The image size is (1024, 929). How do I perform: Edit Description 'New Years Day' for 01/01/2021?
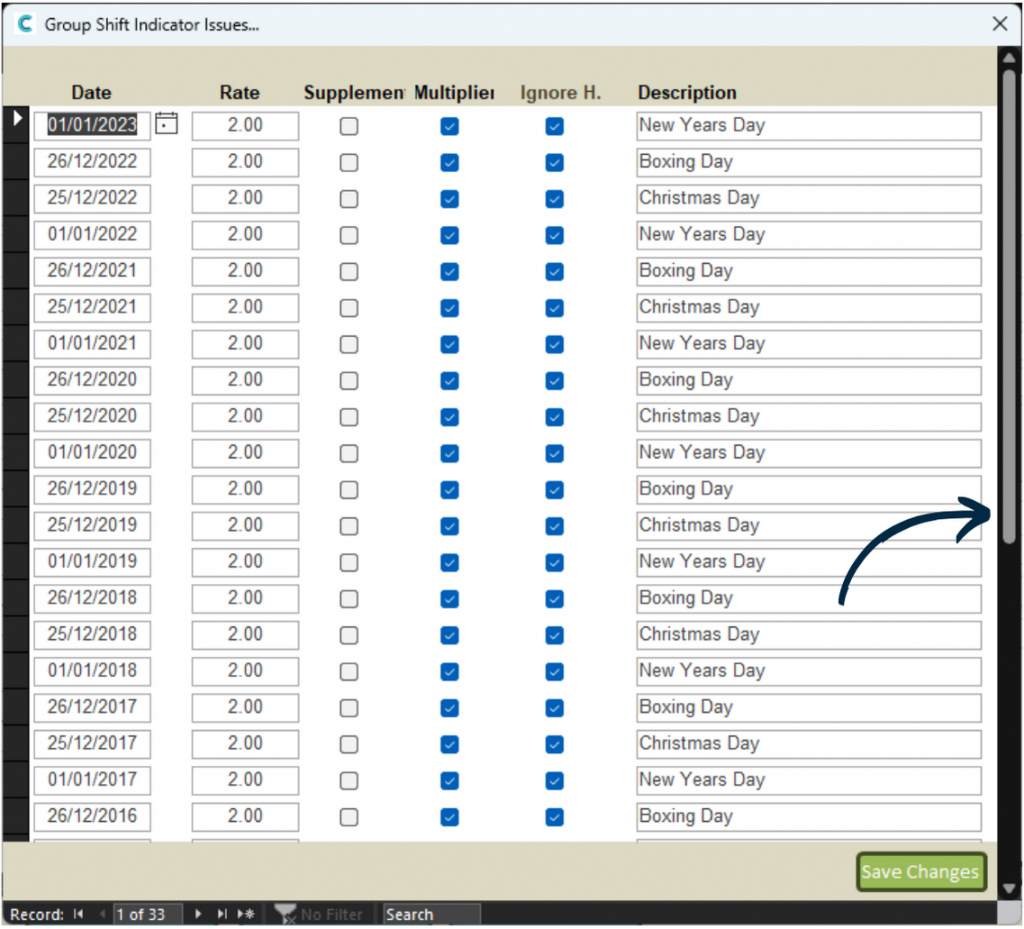tap(808, 344)
